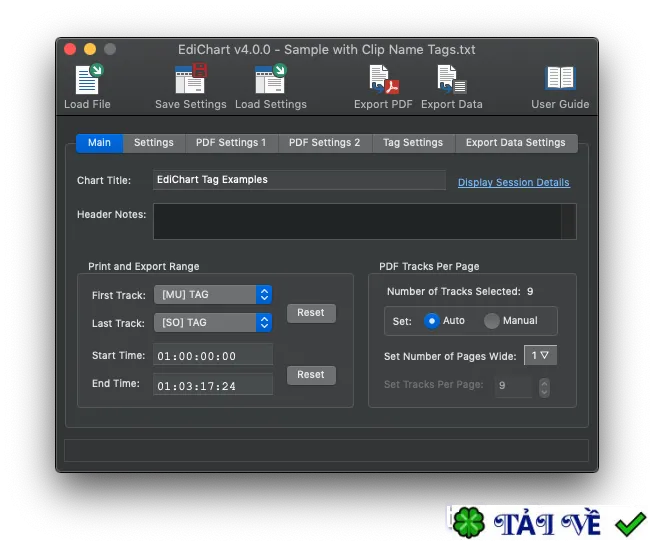Click the Export PDF toolbar icon
The image size is (654, 546).
(384, 79)
